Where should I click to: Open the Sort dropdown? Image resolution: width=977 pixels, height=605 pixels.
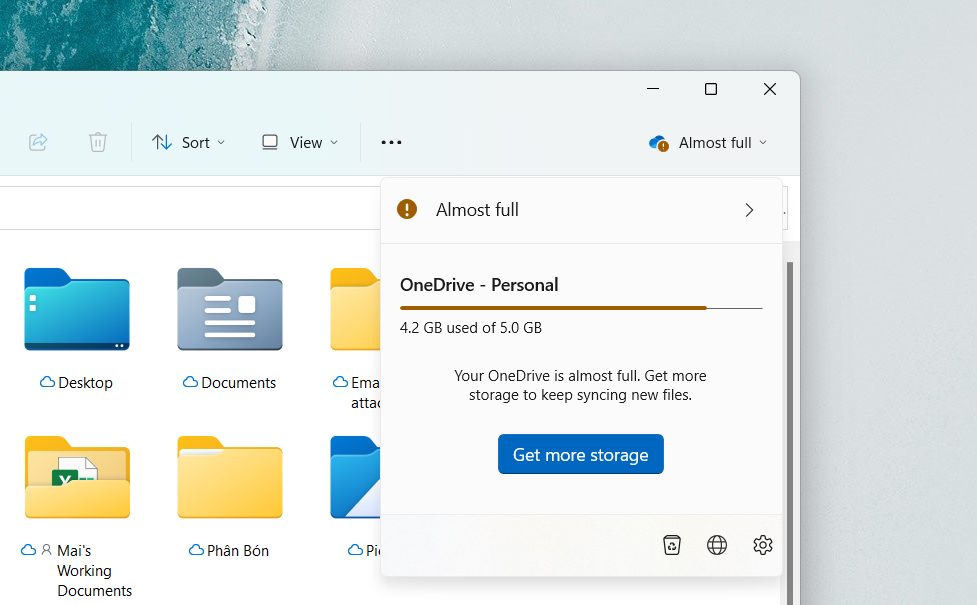tap(188, 142)
